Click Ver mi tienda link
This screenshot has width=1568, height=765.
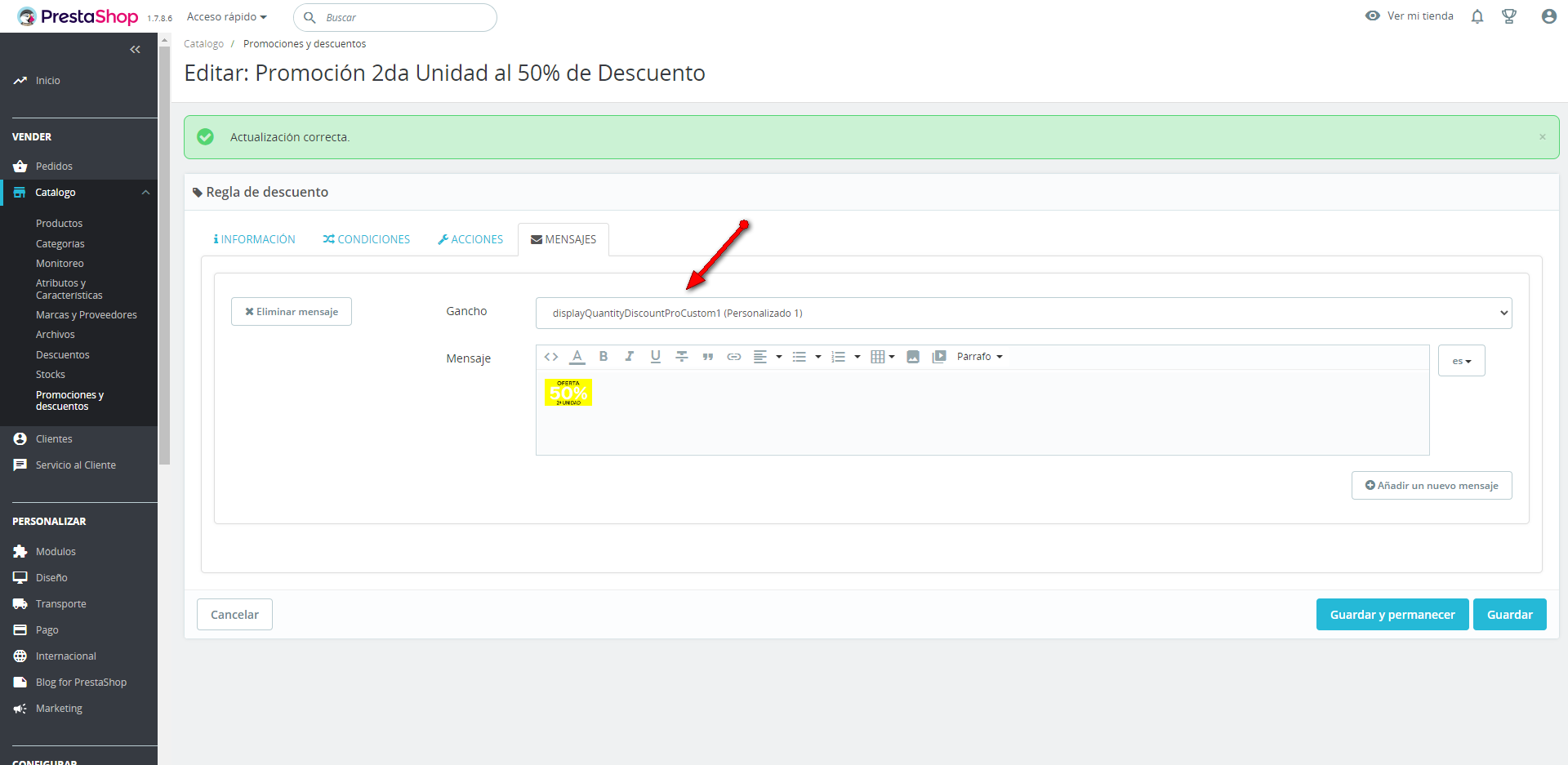pyautogui.click(x=1410, y=16)
